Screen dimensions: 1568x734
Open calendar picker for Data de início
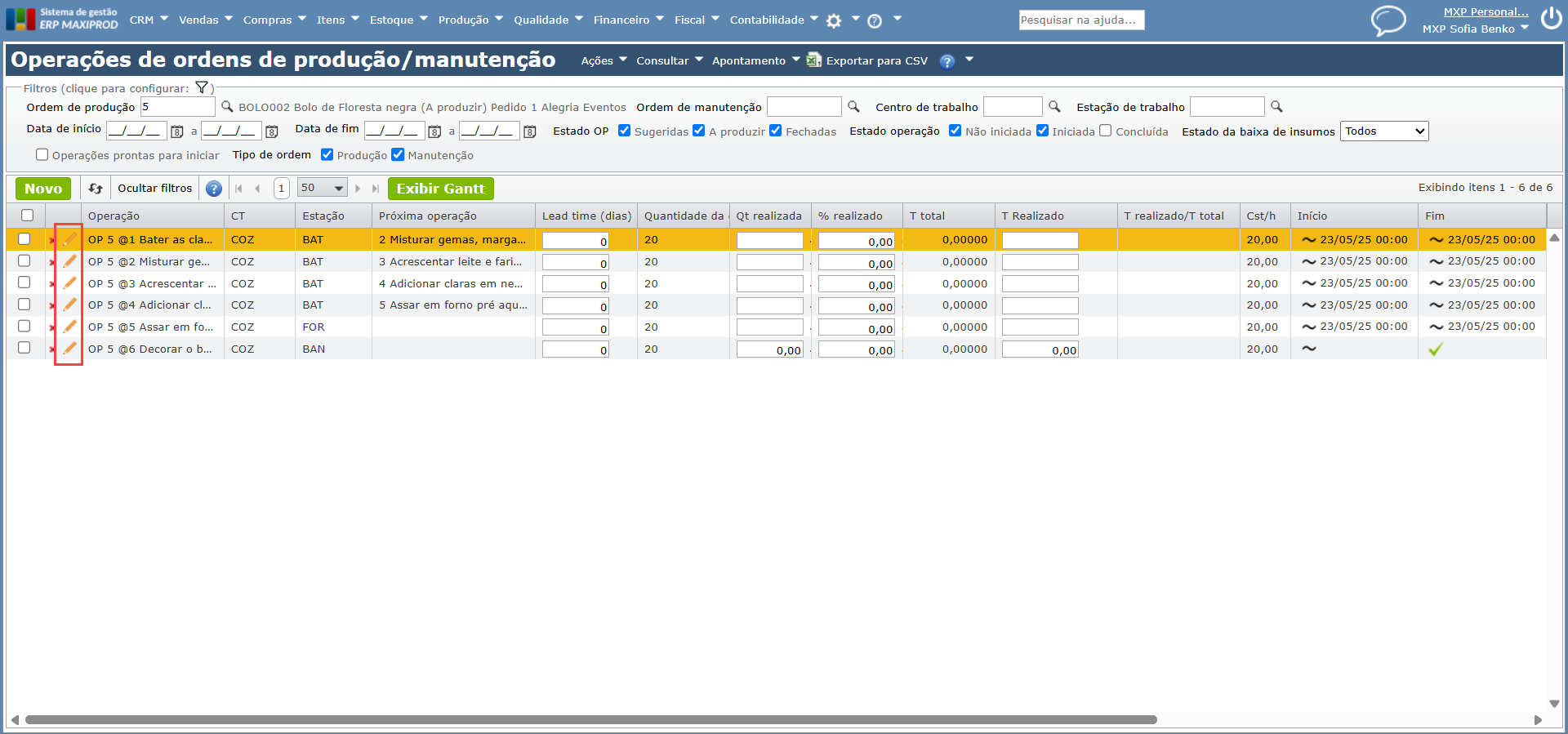point(176,131)
